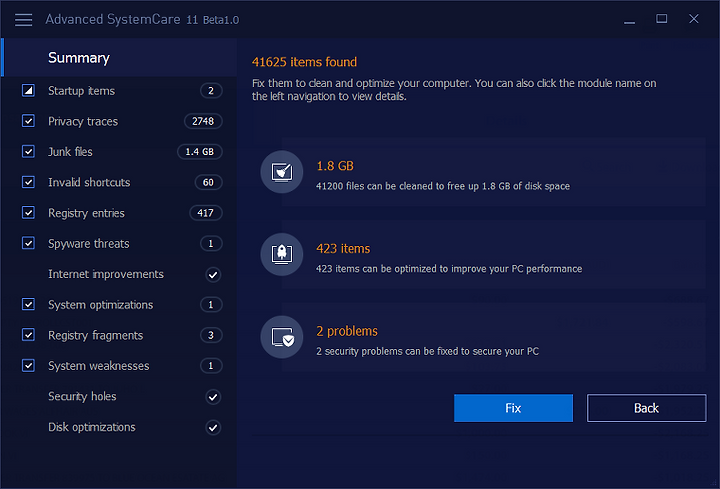Click Internet improvements checkmark status icon
Image resolution: width=720 pixels, height=489 pixels.
pyautogui.click(x=213, y=275)
